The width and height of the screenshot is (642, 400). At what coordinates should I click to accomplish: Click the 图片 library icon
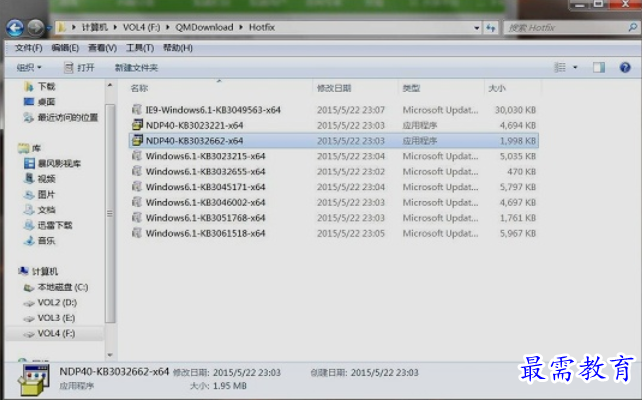29,194
